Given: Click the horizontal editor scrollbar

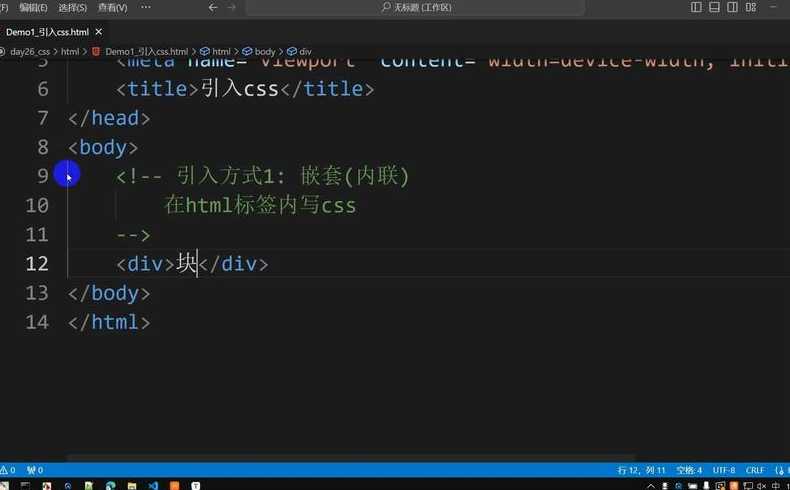Looking at the screenshot, I should pyautogui.click(x=351, y=457).
